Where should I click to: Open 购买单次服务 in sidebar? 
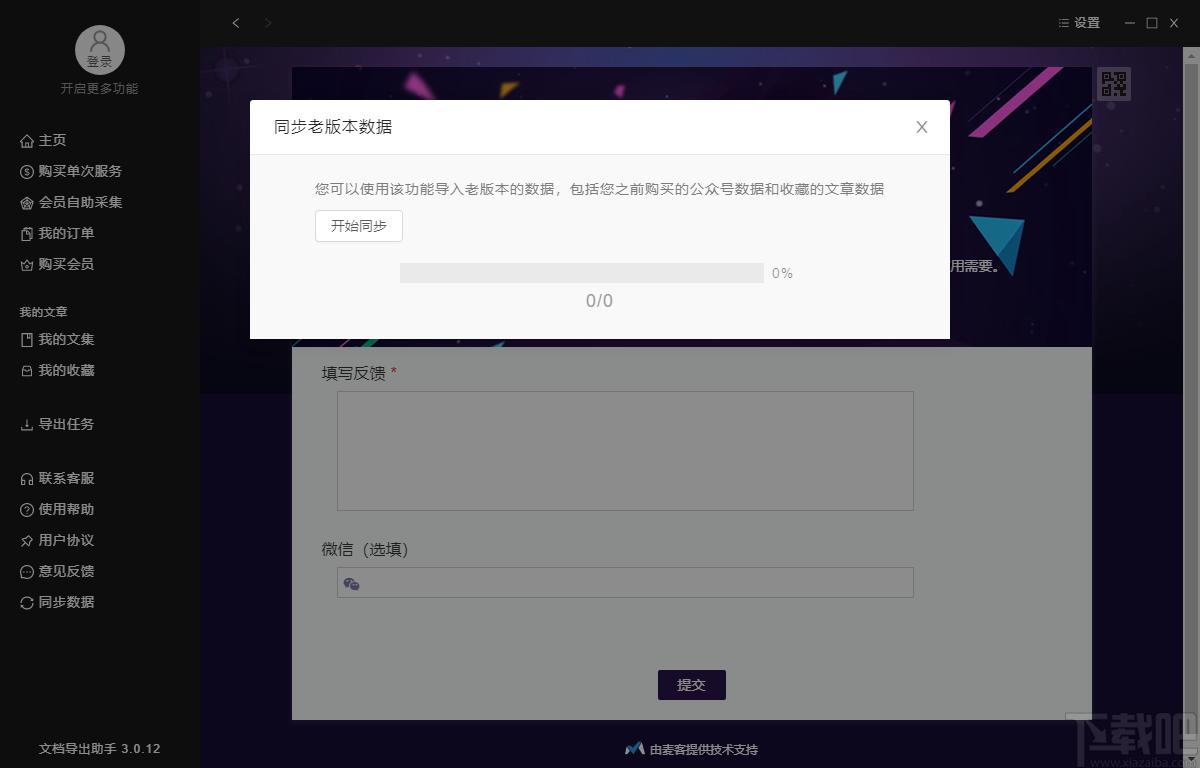80,172
